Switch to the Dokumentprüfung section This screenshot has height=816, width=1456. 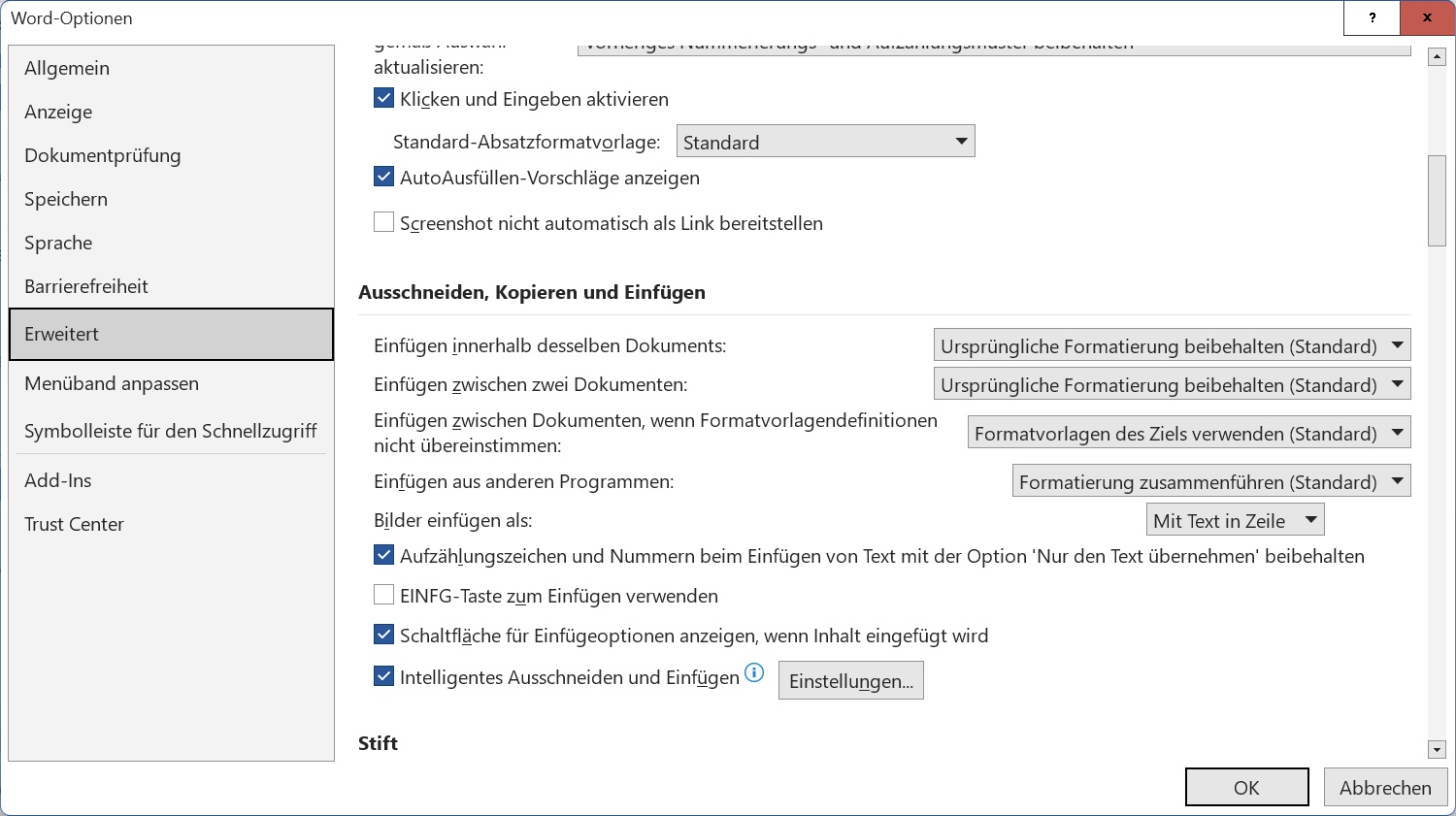103,155
